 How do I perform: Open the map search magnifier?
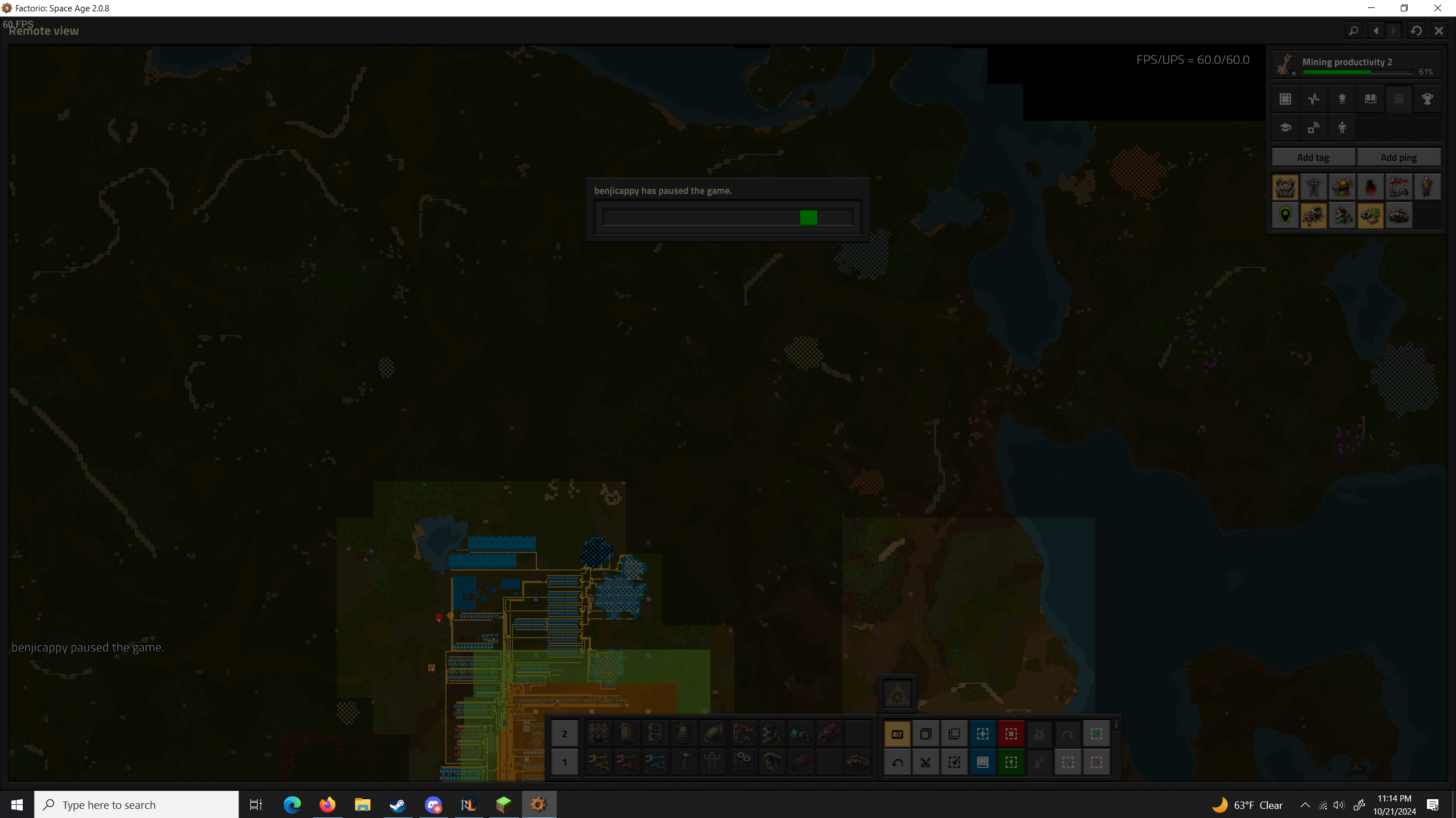click(1354, 31)
